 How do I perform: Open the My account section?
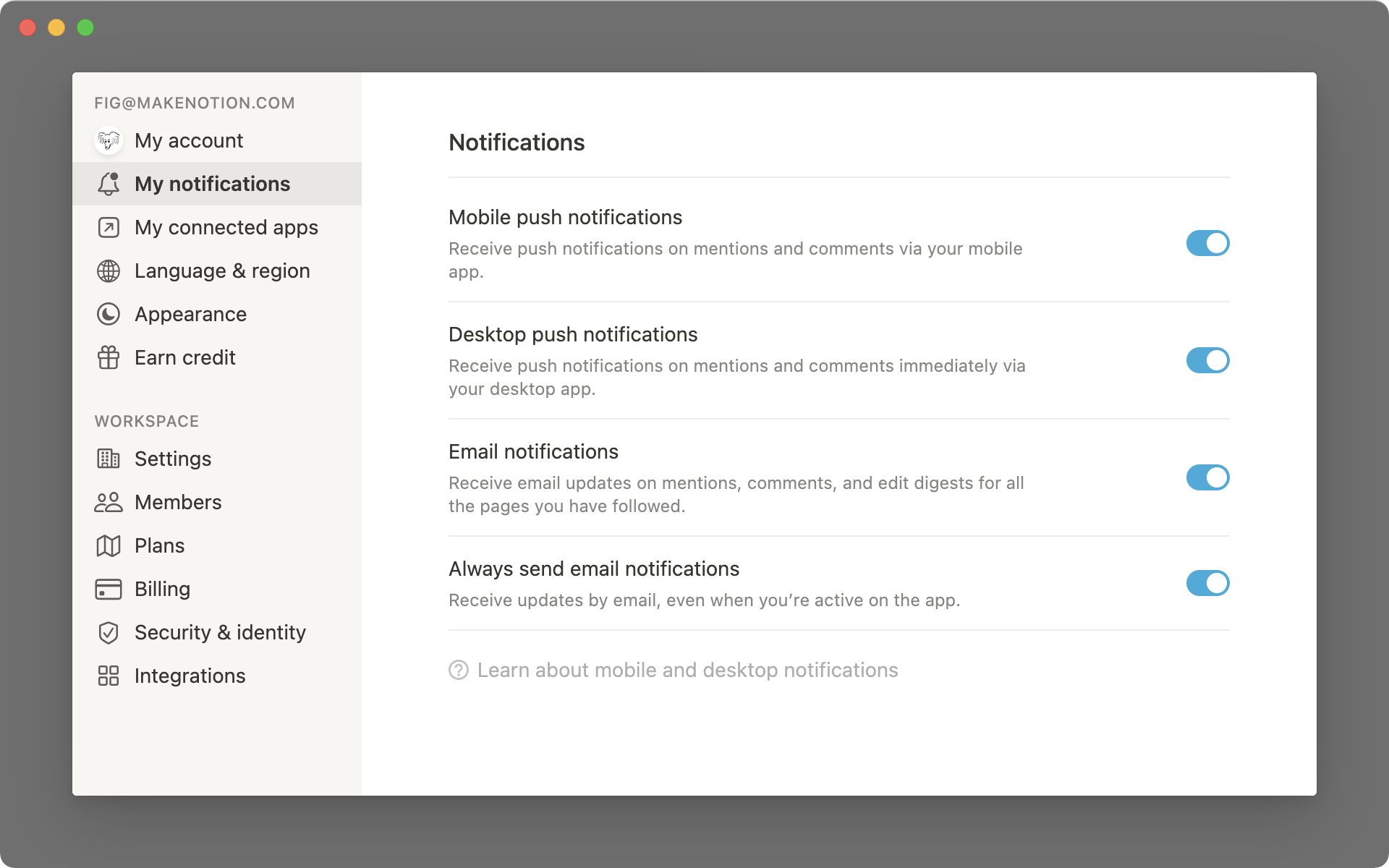point(189,140)
